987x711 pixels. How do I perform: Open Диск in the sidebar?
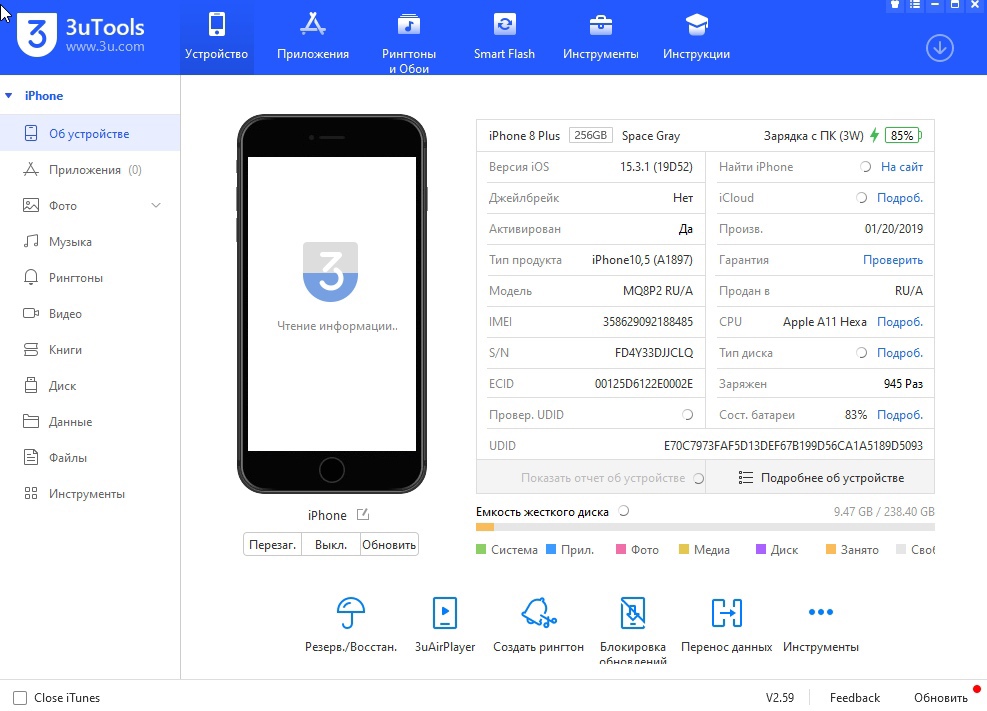(90, 386)
